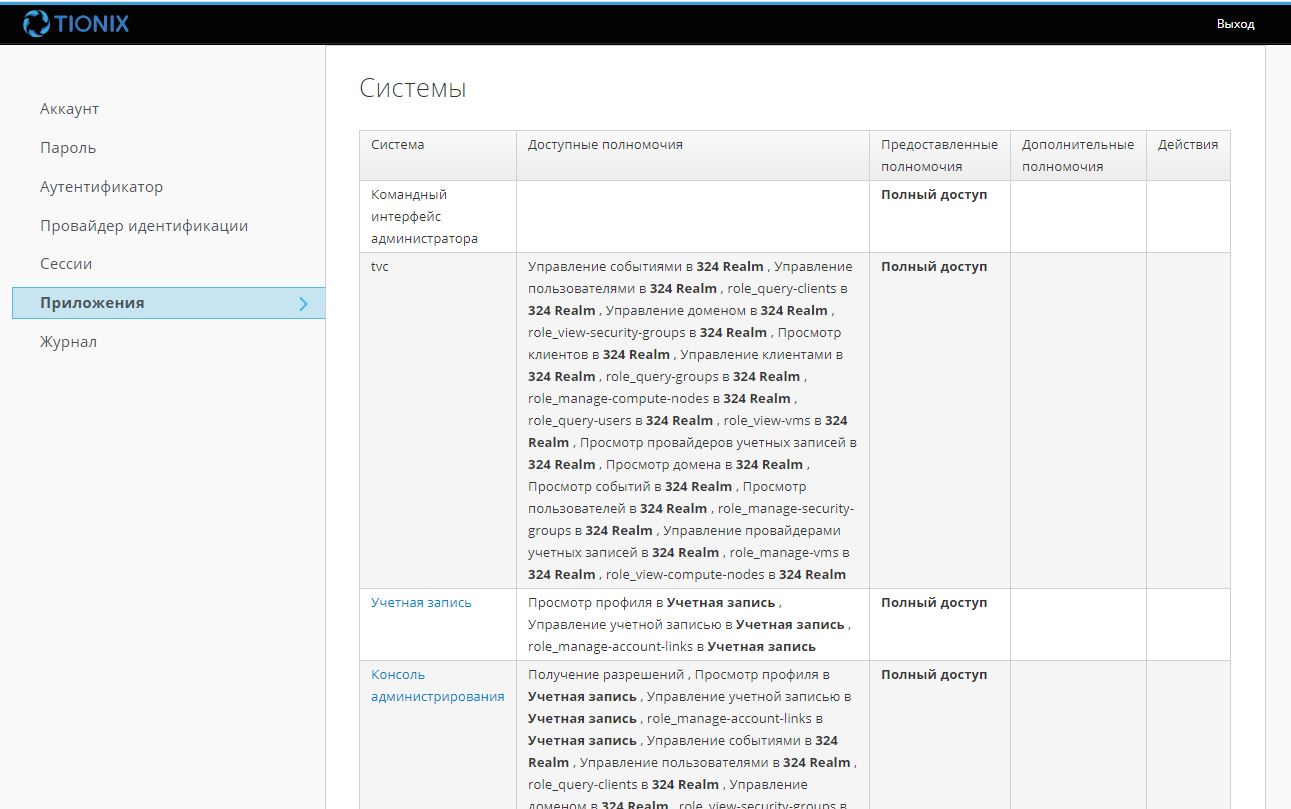Show the Сессии page from the sidebar
This screenshot has width=1291, height=809.
pos(66,264)
